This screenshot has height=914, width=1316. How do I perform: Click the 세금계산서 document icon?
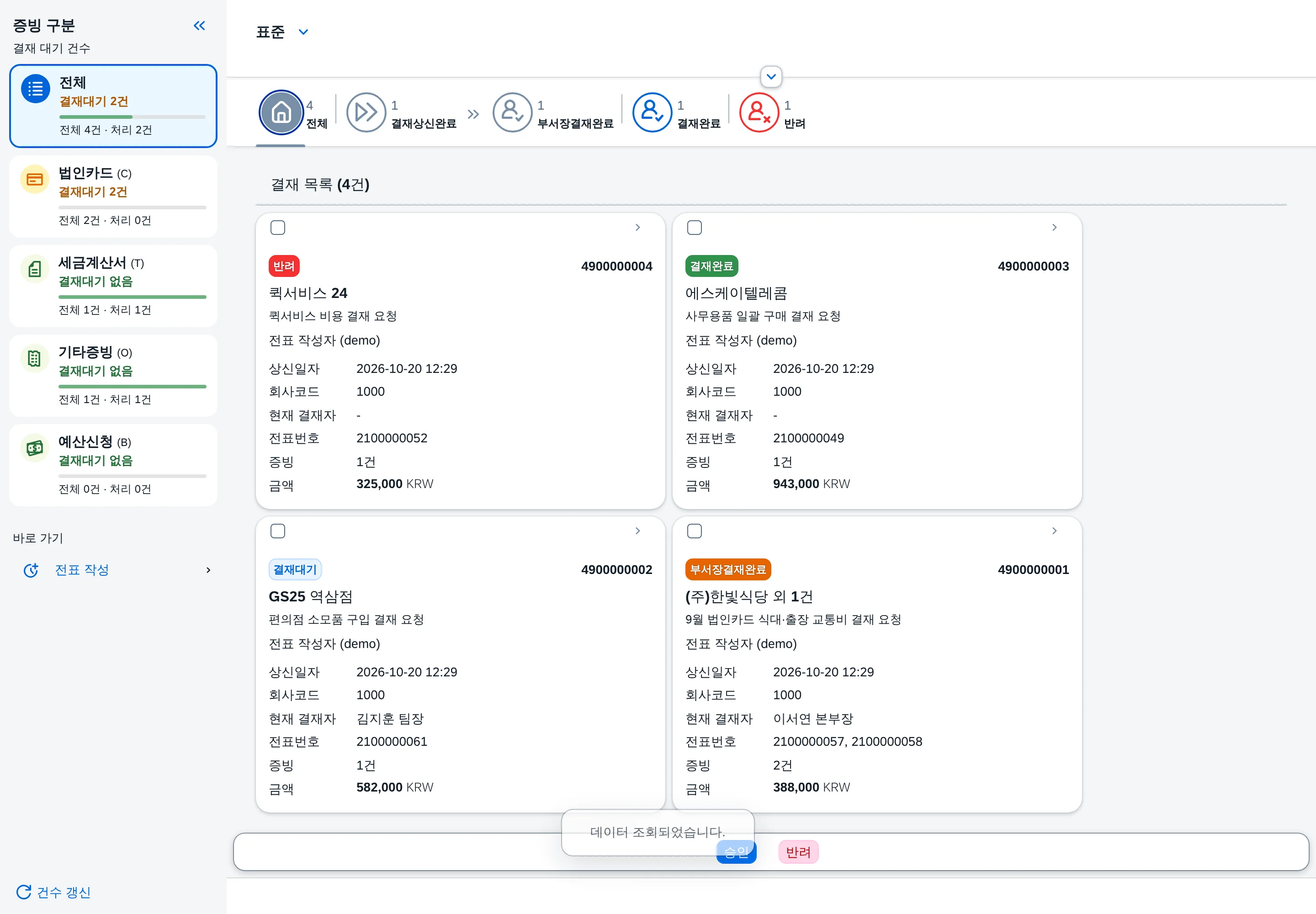(x=35, y=269)
